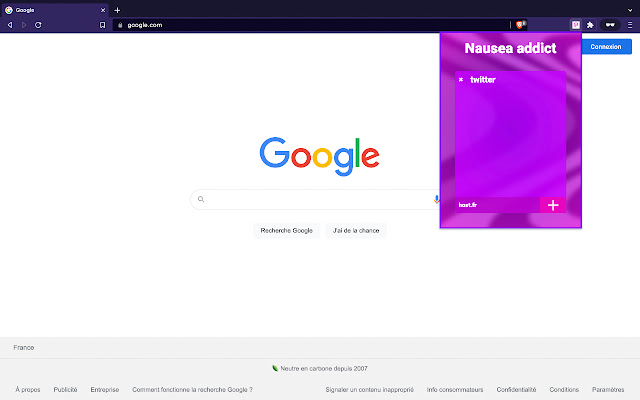Select the twitter entry in the popup
This screenshot has height=400, width=640.
click(483, 80)
